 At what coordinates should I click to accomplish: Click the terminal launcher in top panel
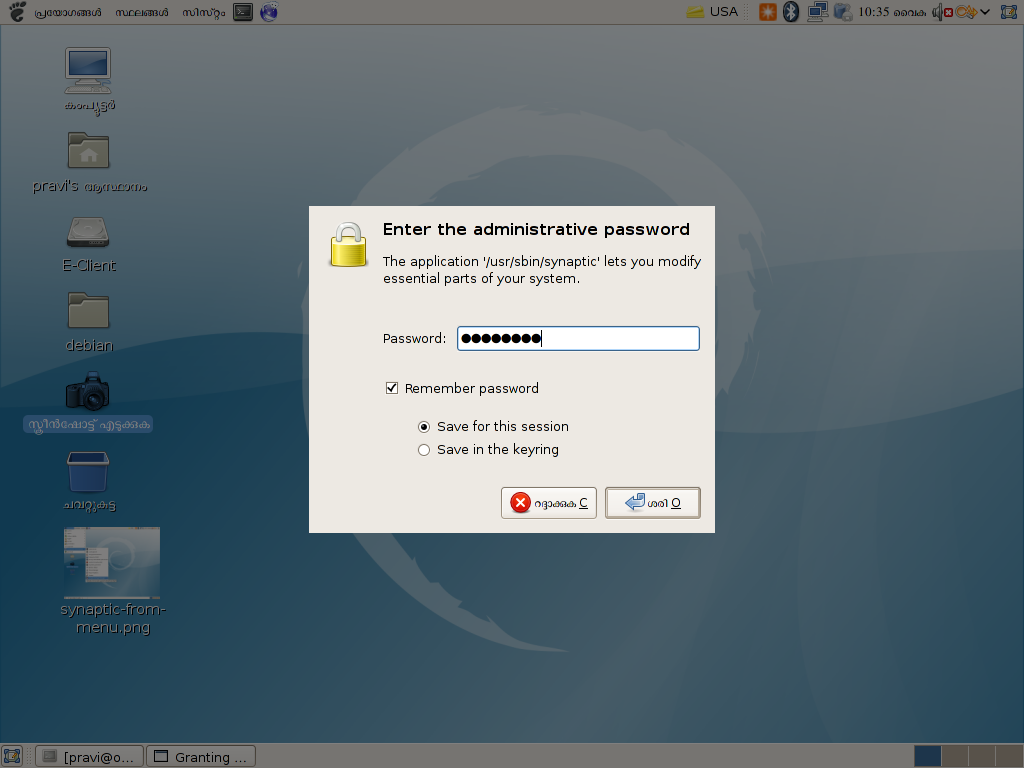pos(242,12)
